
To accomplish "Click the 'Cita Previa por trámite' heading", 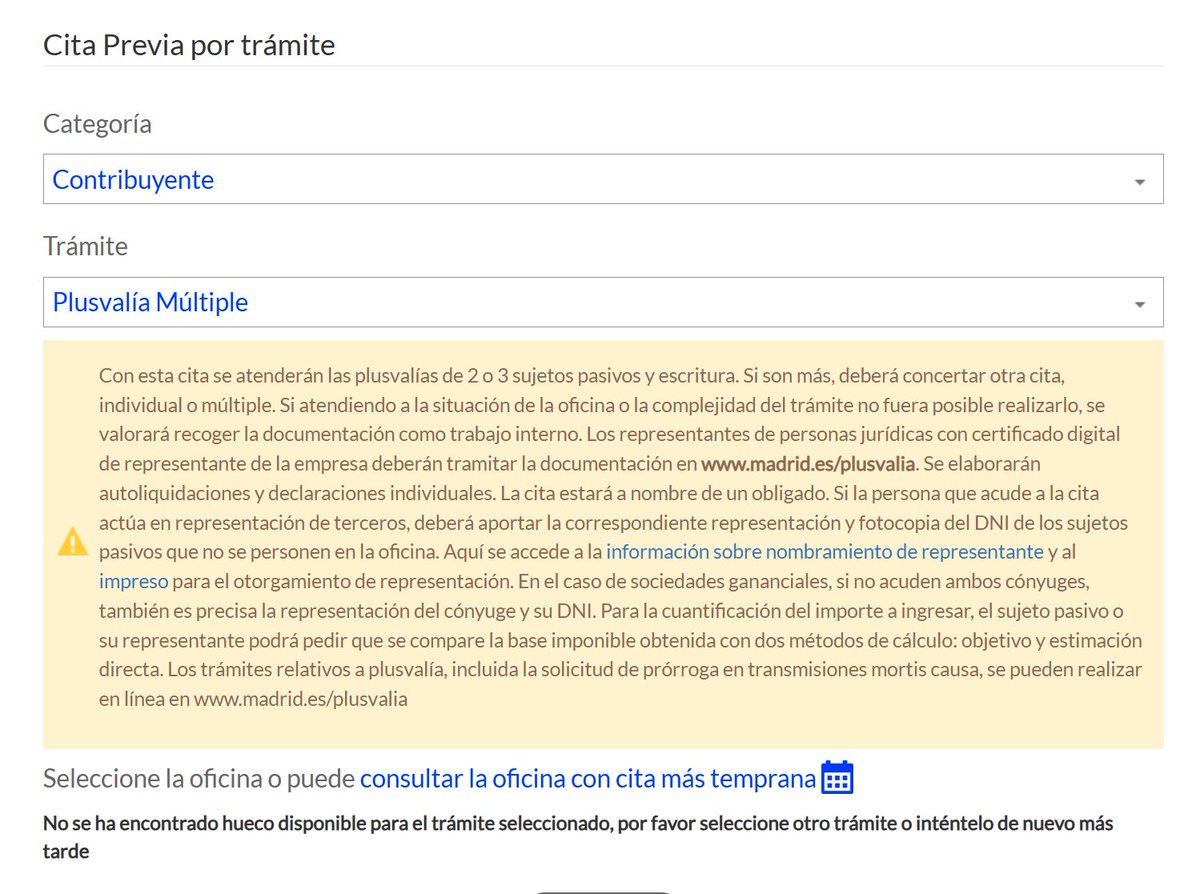I will click(x=189, y=45).
